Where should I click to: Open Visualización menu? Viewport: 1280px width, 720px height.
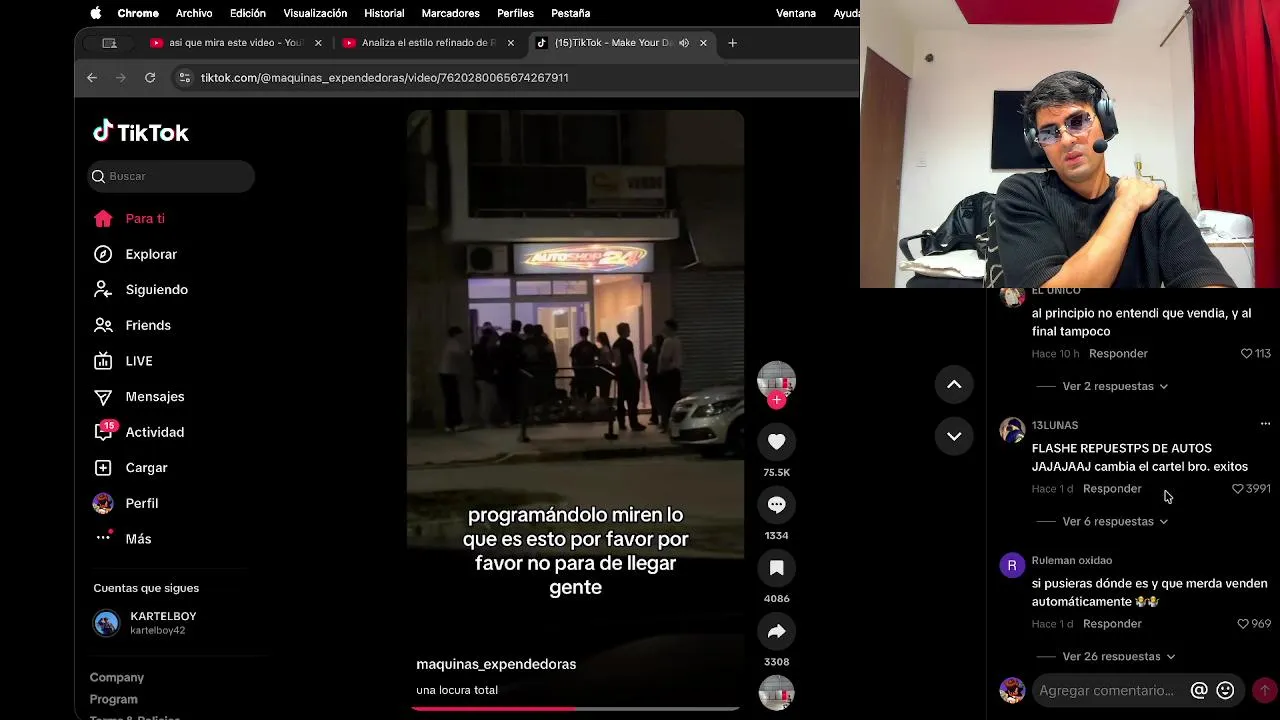click(x=315, y=13)
